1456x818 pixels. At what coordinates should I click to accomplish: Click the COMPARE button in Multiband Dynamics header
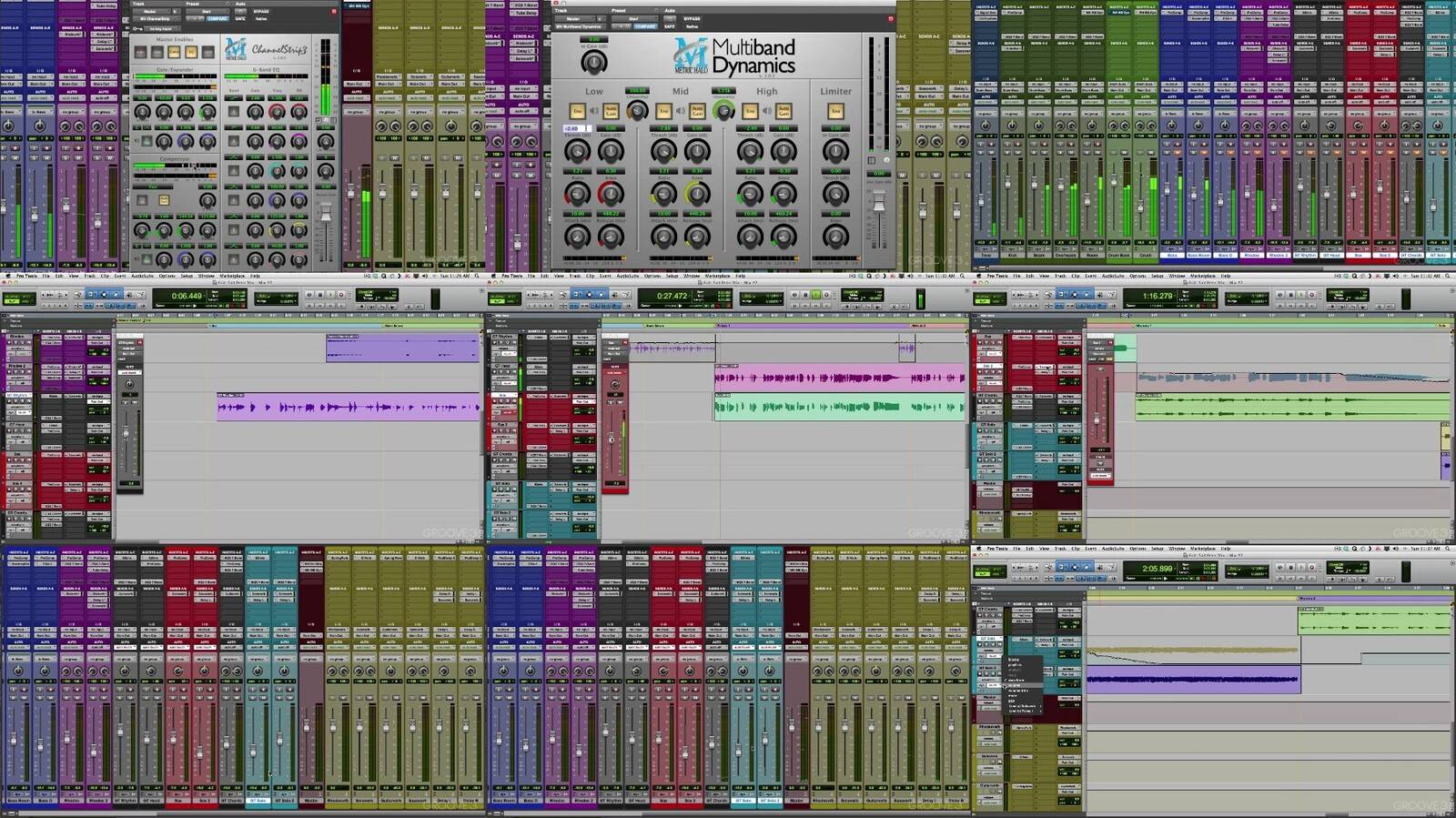pos(645,26)
